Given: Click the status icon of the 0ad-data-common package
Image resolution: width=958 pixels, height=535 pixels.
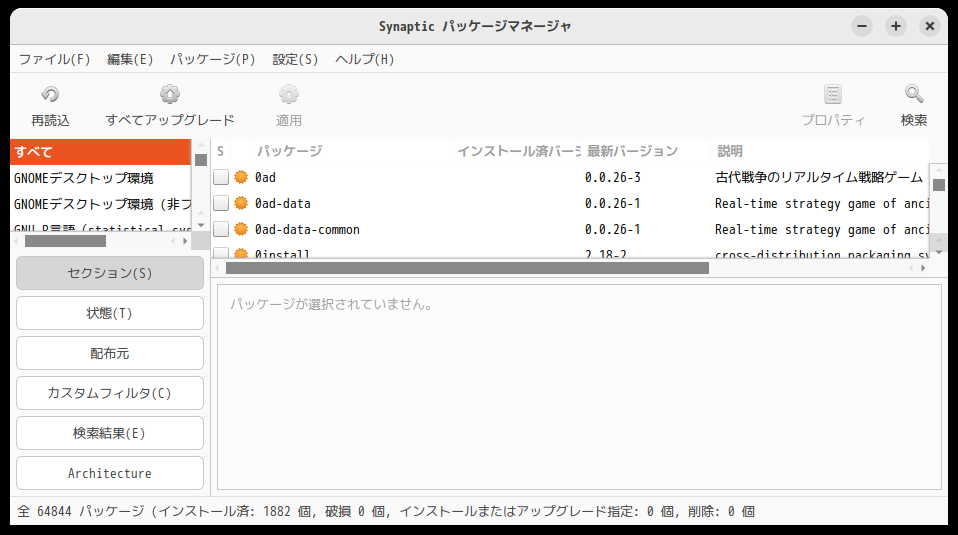Looking at the screenshot, I should (x=241, y=230).
